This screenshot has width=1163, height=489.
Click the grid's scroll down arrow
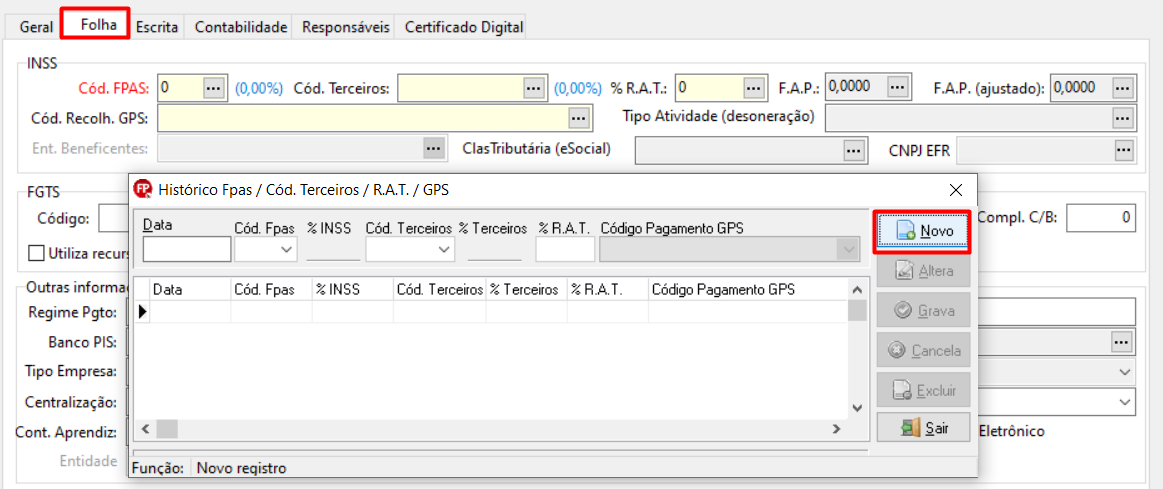pos(857,407)
